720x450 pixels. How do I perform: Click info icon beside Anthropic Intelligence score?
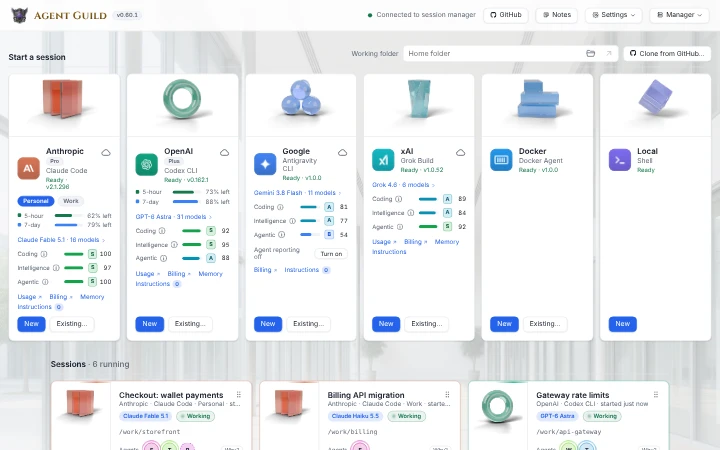coord(56,268)
